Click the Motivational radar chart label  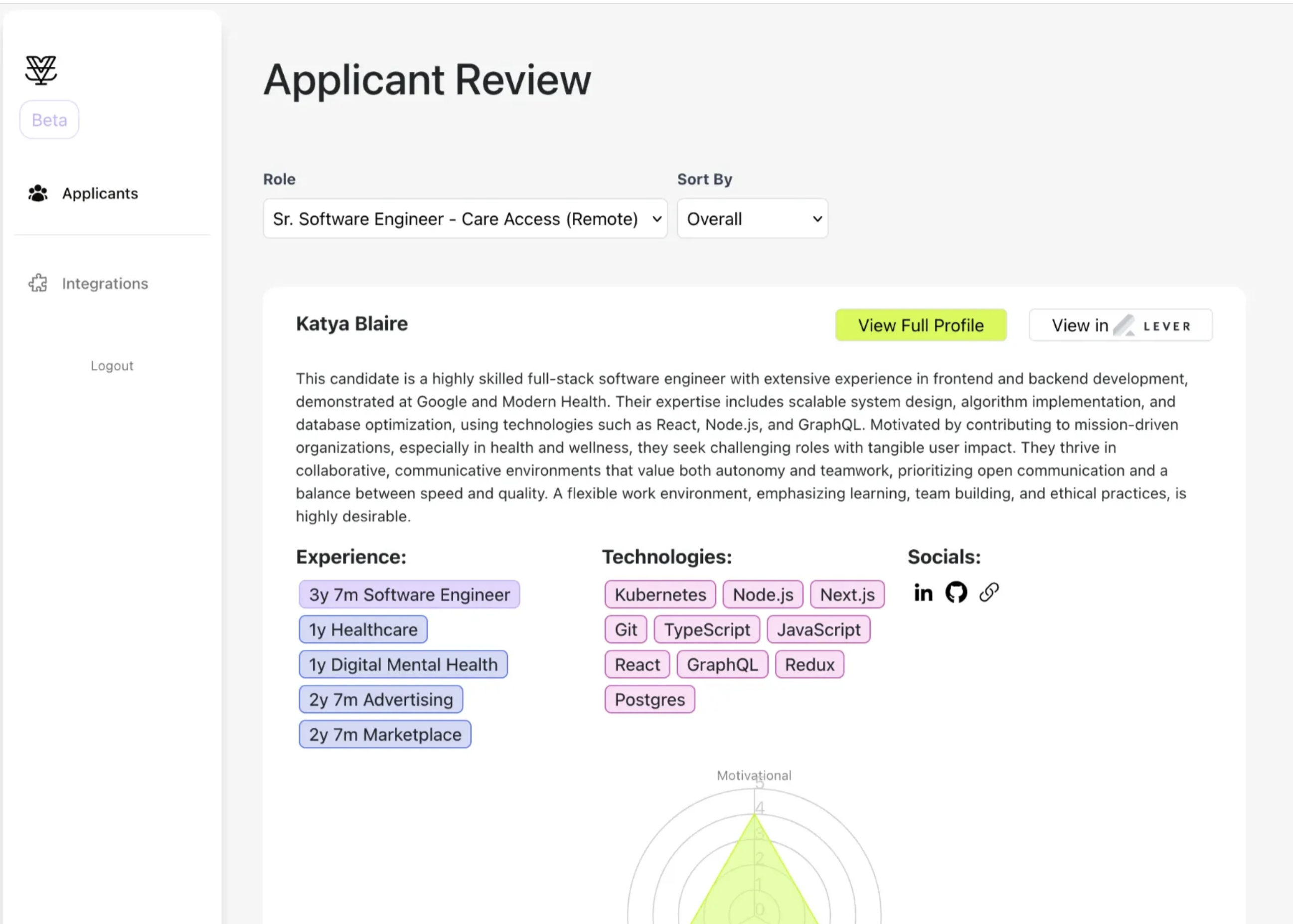754,775
